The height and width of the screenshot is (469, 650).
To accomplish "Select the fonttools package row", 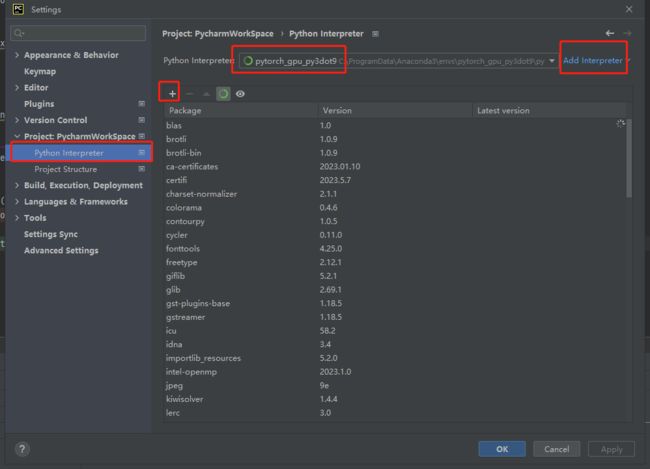I will click(395, 248).
